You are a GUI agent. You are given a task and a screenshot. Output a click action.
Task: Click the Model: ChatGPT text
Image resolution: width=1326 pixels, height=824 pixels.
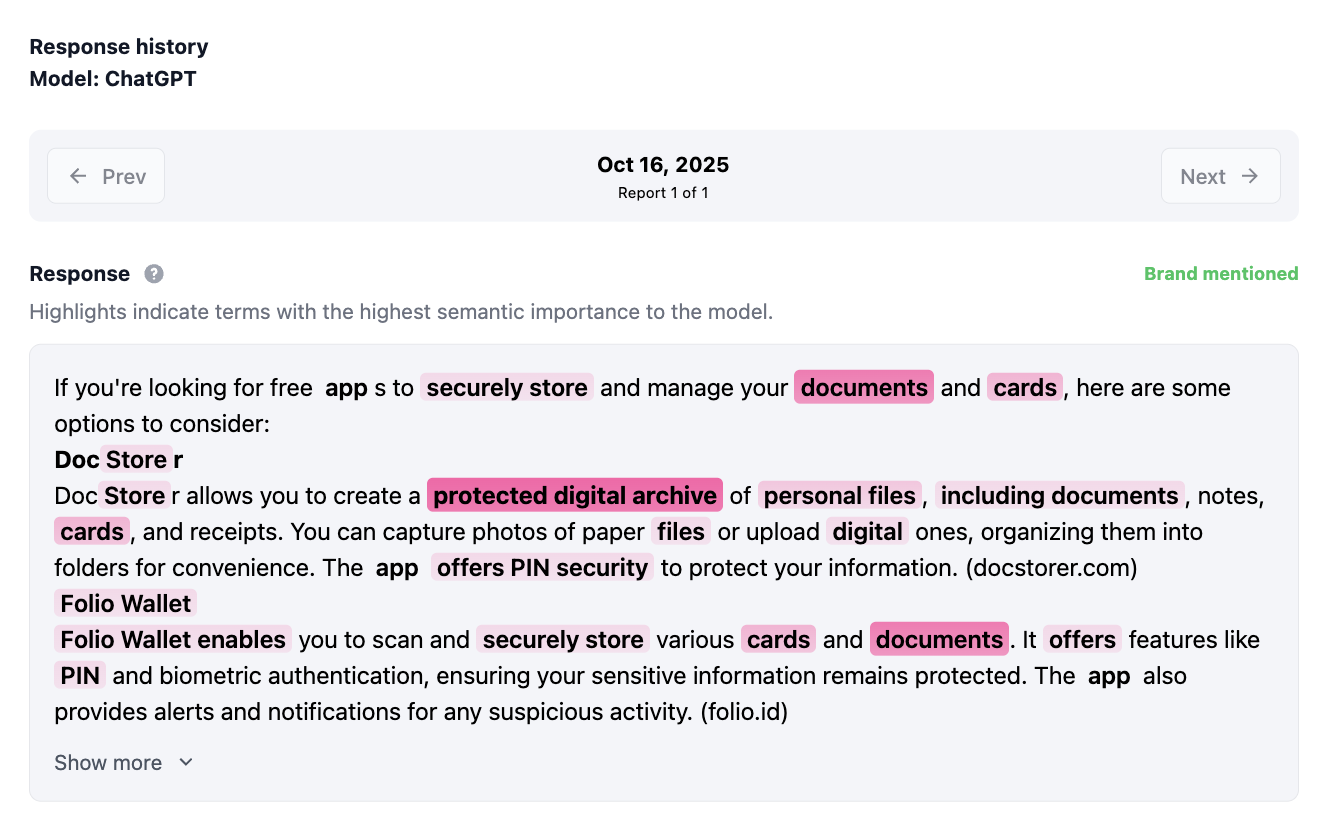(x=113, y=79)
